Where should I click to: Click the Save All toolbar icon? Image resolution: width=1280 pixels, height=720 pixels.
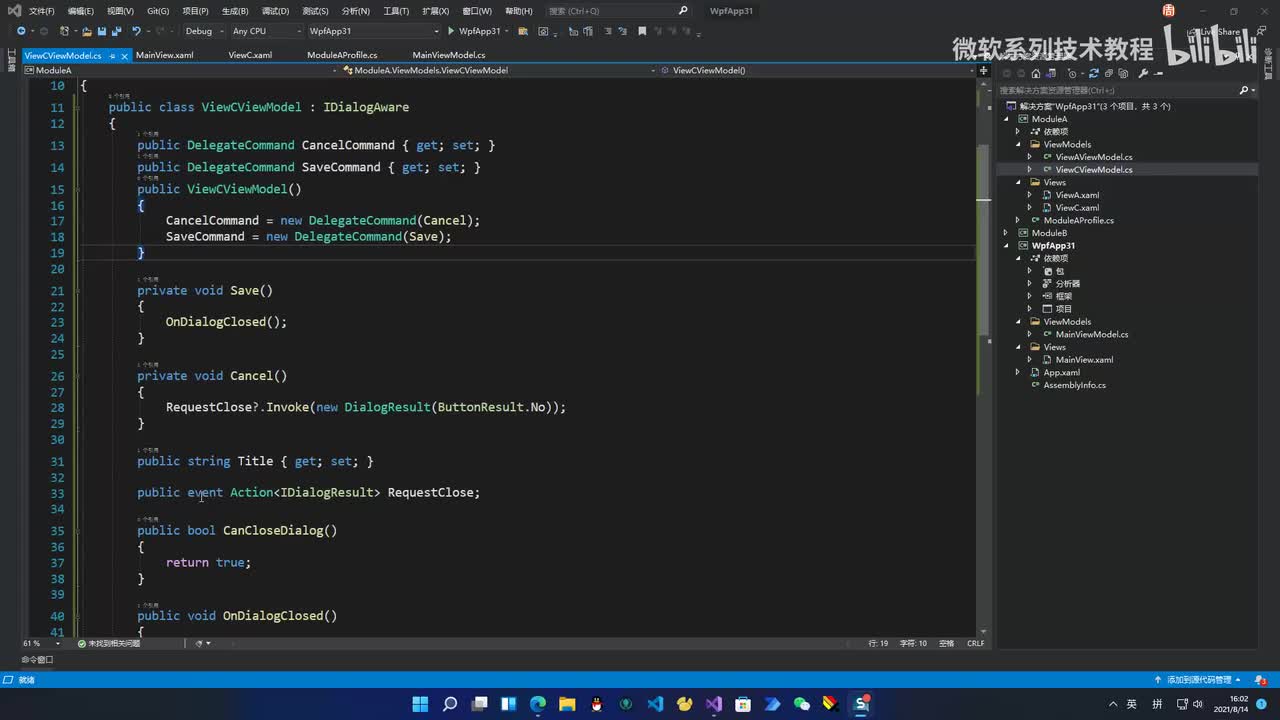click(116, 31)
